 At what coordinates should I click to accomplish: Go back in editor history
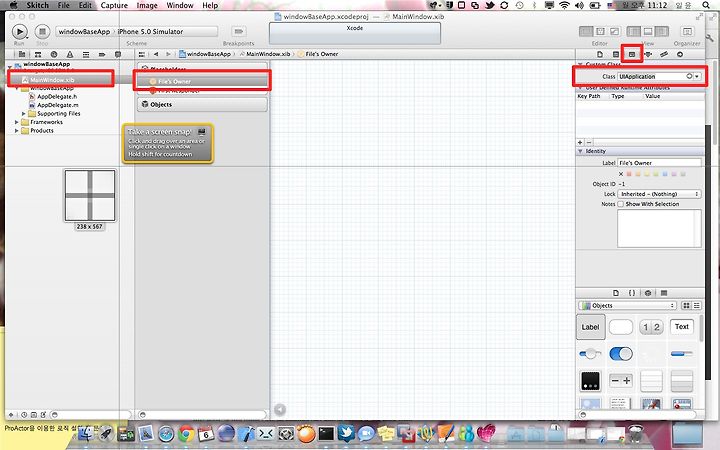pos(156,54)
